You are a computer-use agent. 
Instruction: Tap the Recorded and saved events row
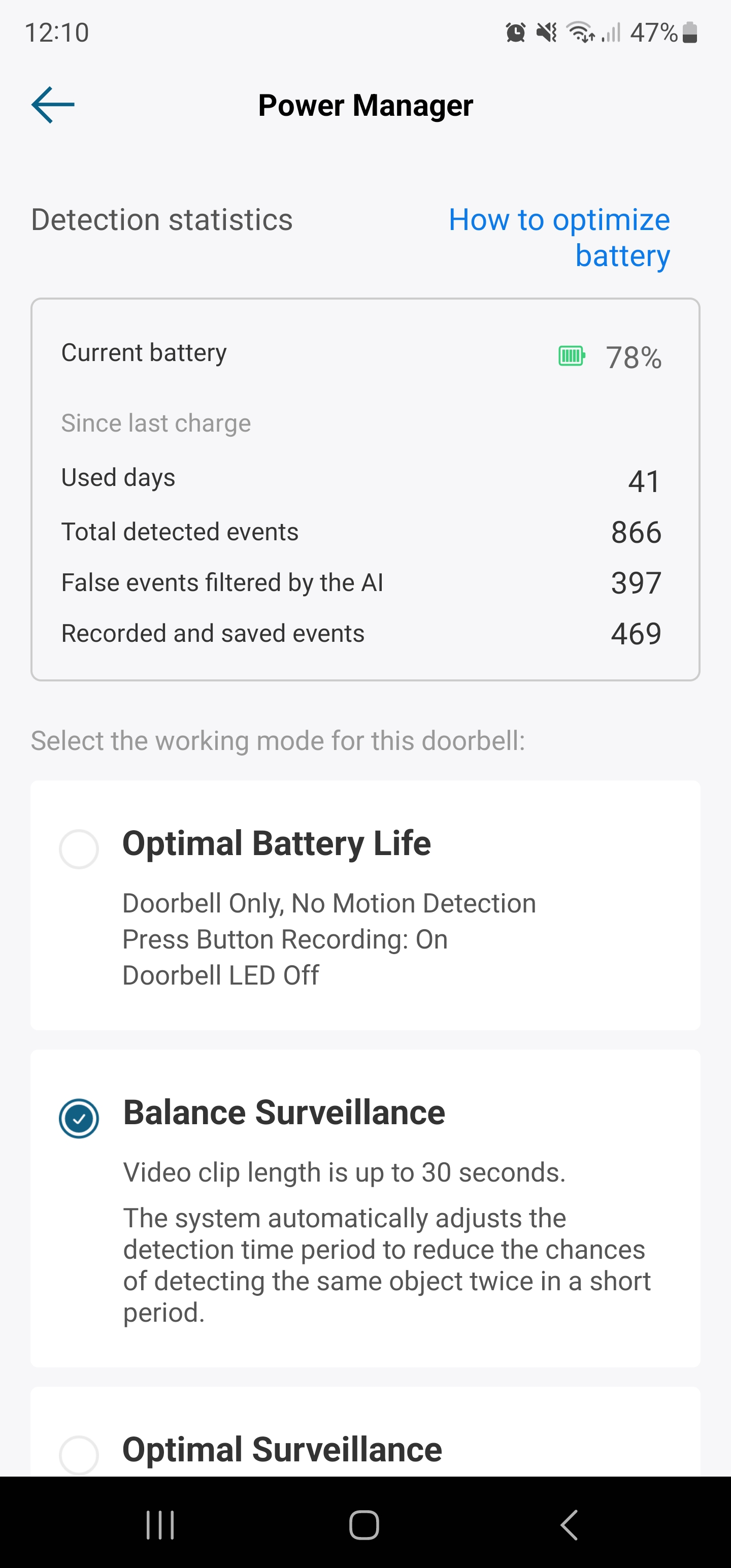[x=365, y=634]
